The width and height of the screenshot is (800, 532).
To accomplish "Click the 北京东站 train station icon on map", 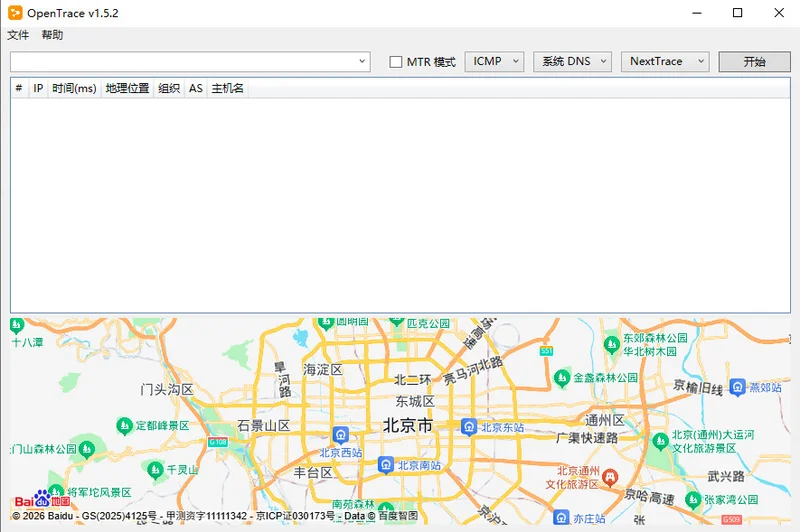I will click(x=469, y=427).
